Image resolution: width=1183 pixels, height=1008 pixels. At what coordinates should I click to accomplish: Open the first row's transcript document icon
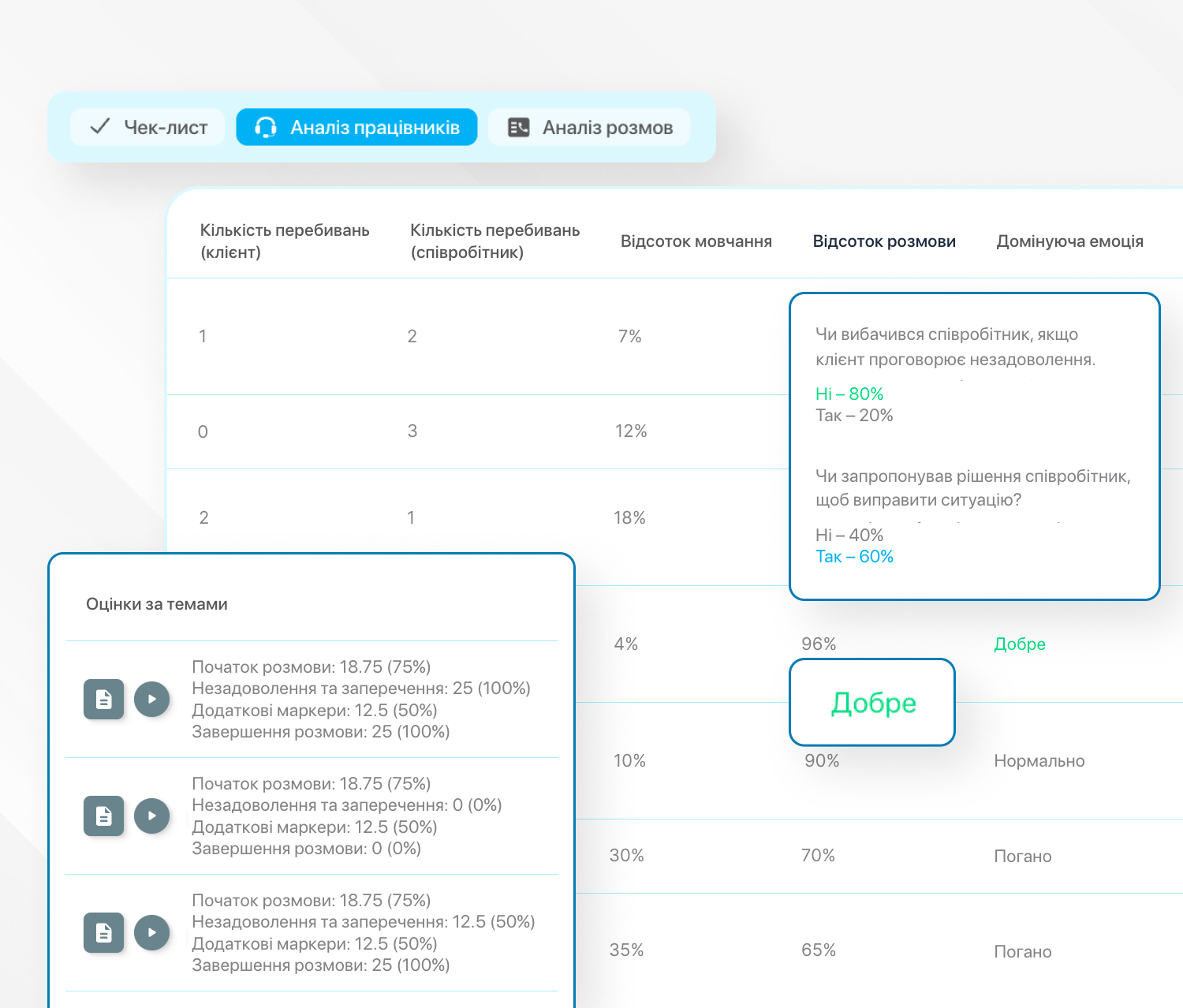pyautogui.click(x=103, y=699)
